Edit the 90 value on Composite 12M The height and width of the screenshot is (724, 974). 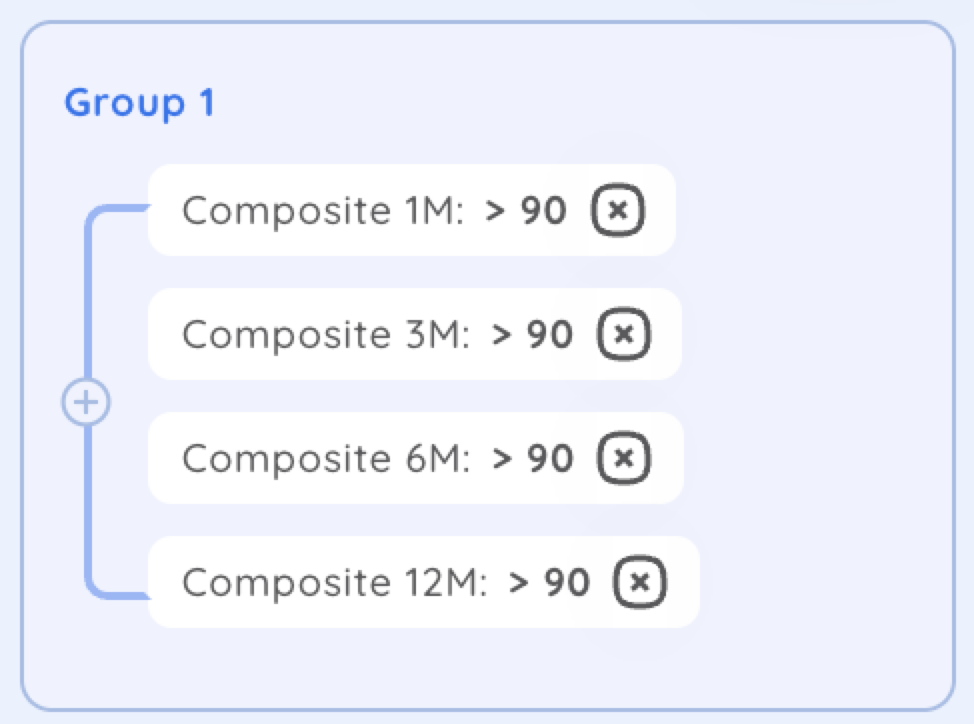click(567, 582)
